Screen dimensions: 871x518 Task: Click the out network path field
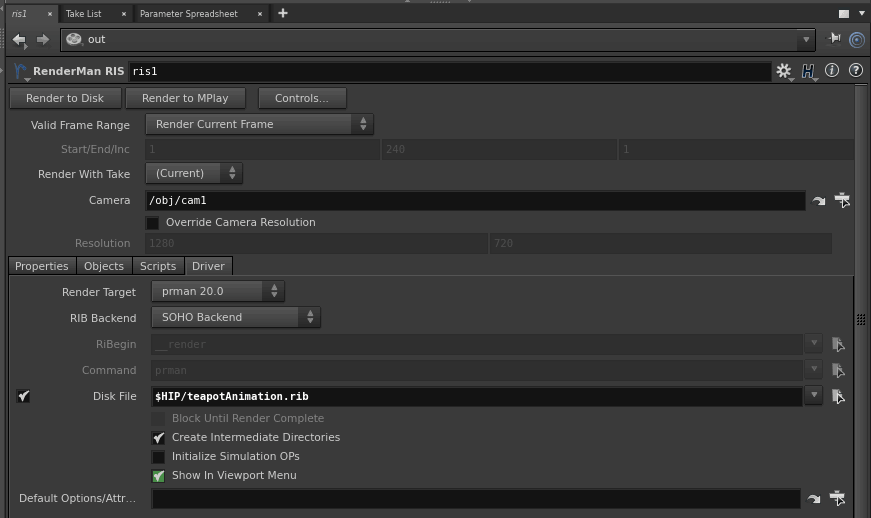431,40
